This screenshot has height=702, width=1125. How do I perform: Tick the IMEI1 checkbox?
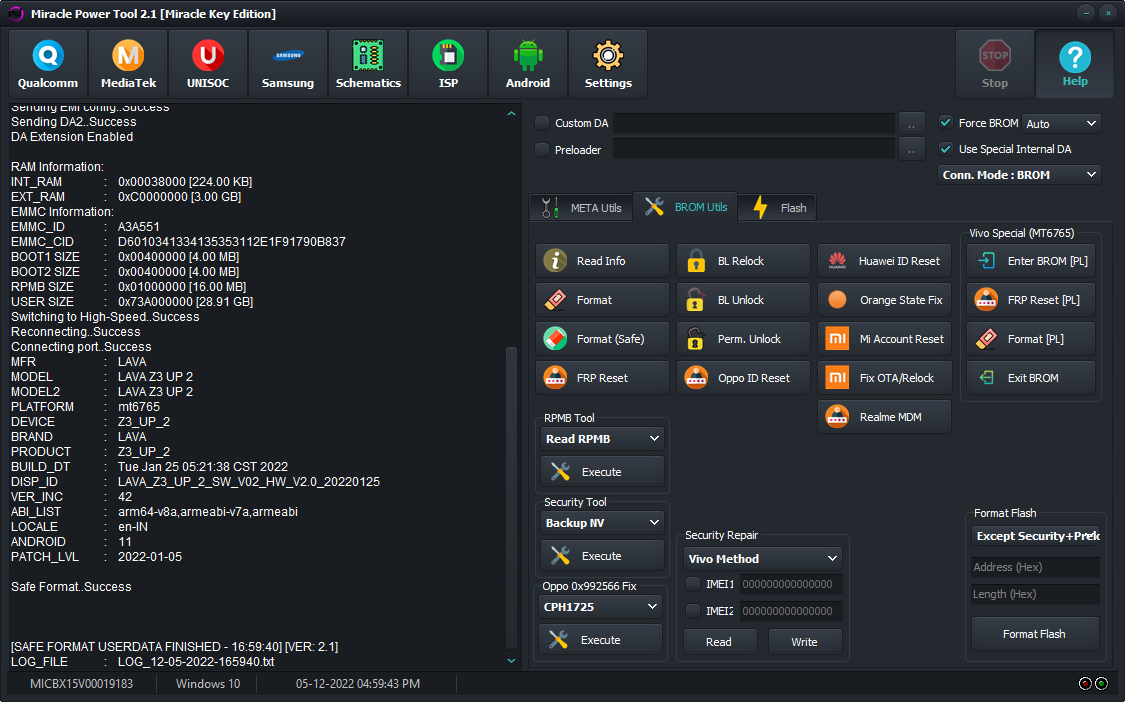coord(693,584)
